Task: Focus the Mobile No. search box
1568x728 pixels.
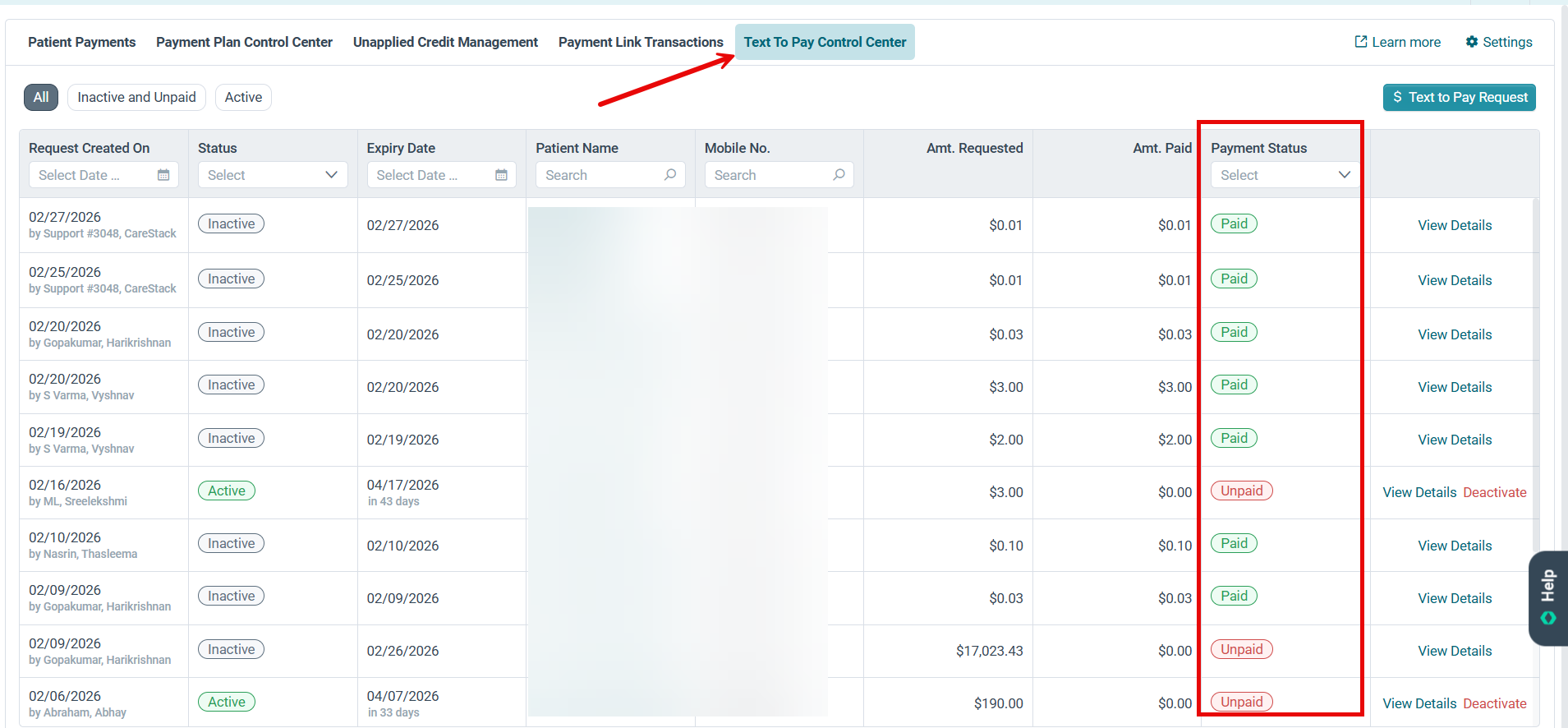Action: tap(779, 175)
